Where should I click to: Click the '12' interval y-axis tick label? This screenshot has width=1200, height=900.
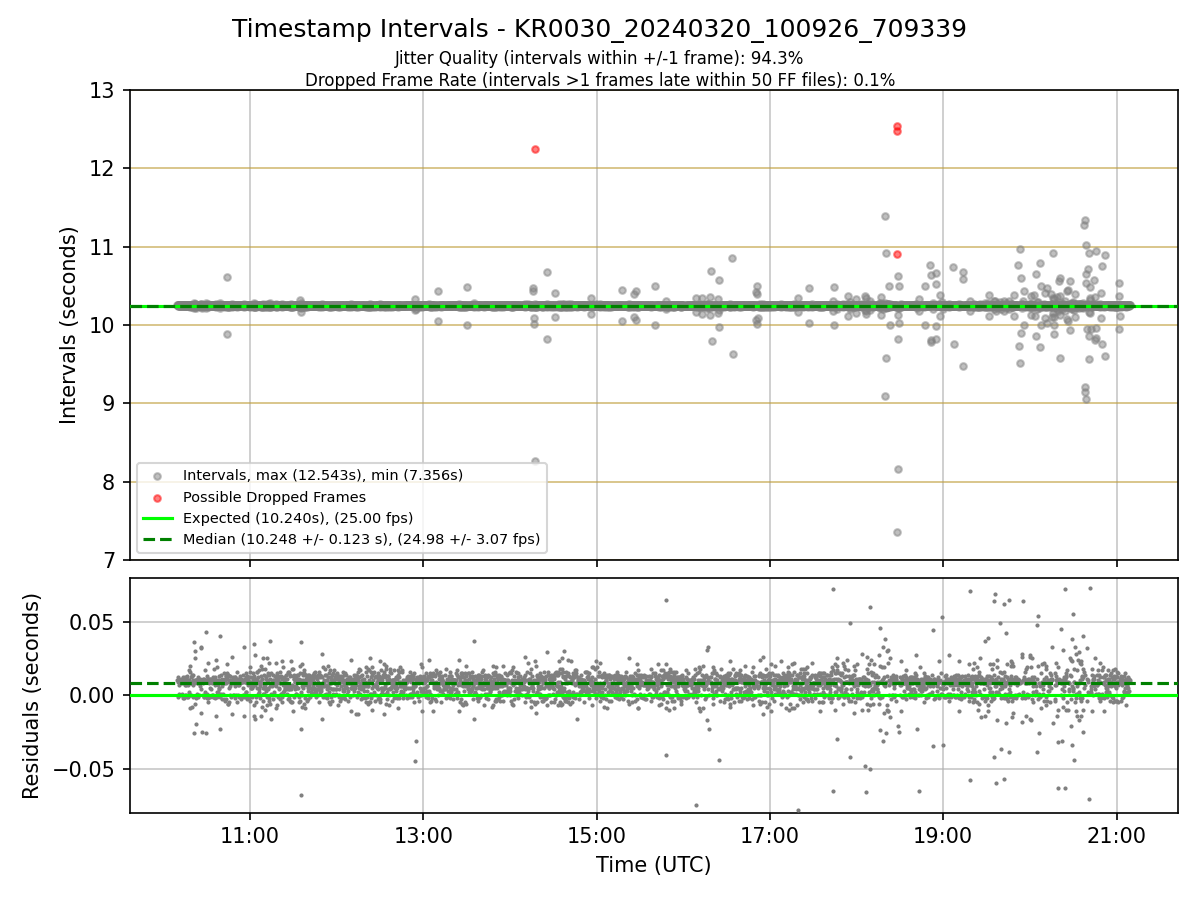click(x=103, y=168)
